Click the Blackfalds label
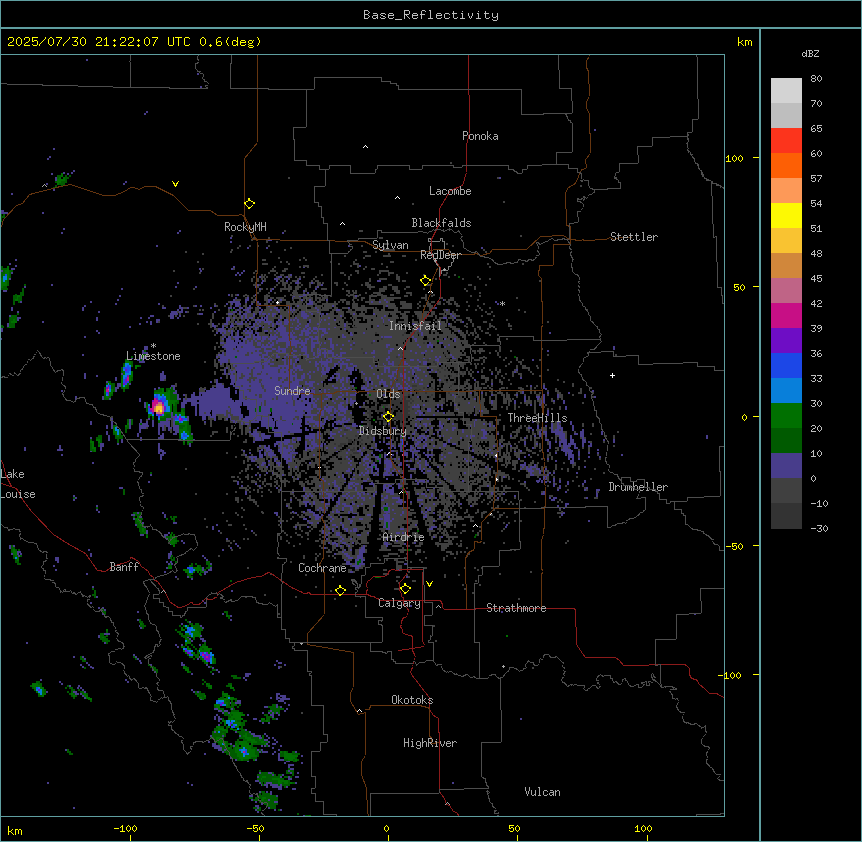 tap(441, 223)
